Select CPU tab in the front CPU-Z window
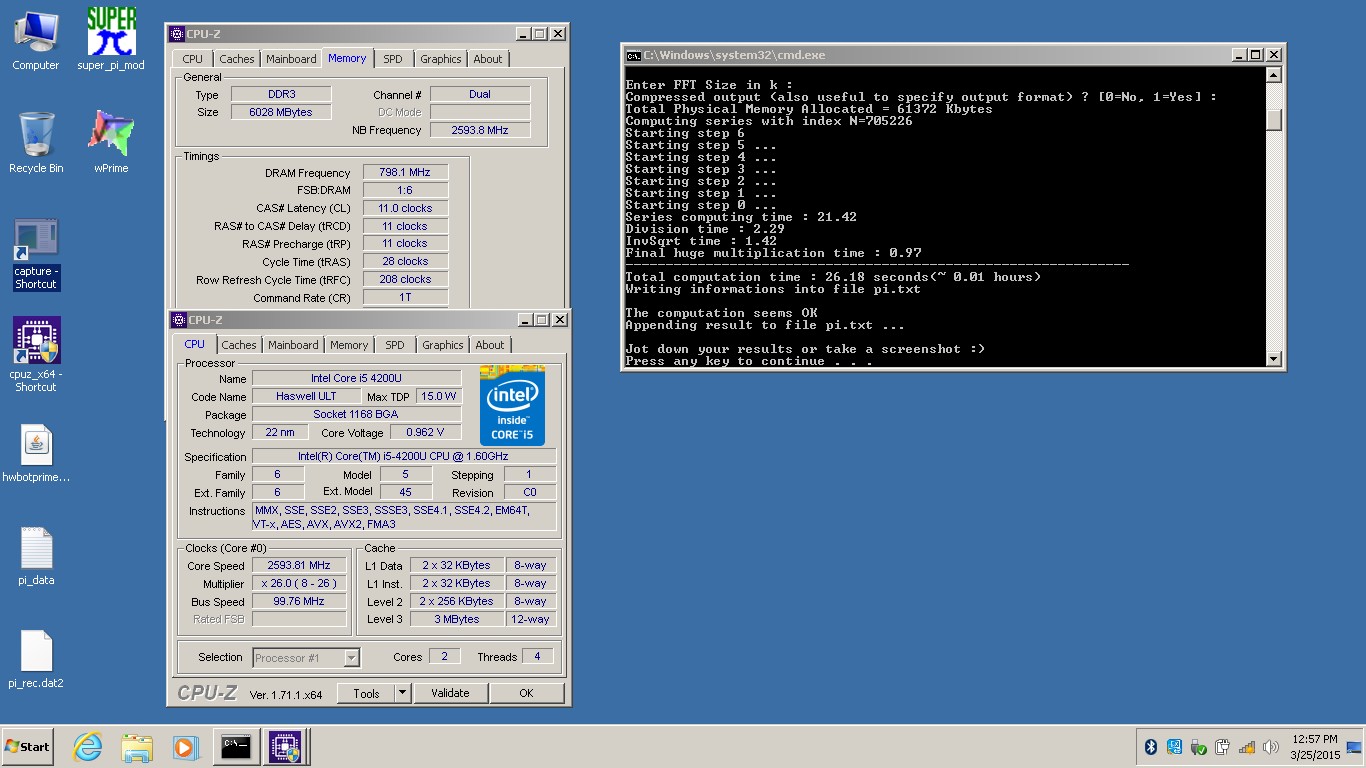This screenshot has height=768, width=1366. [194, 343]
